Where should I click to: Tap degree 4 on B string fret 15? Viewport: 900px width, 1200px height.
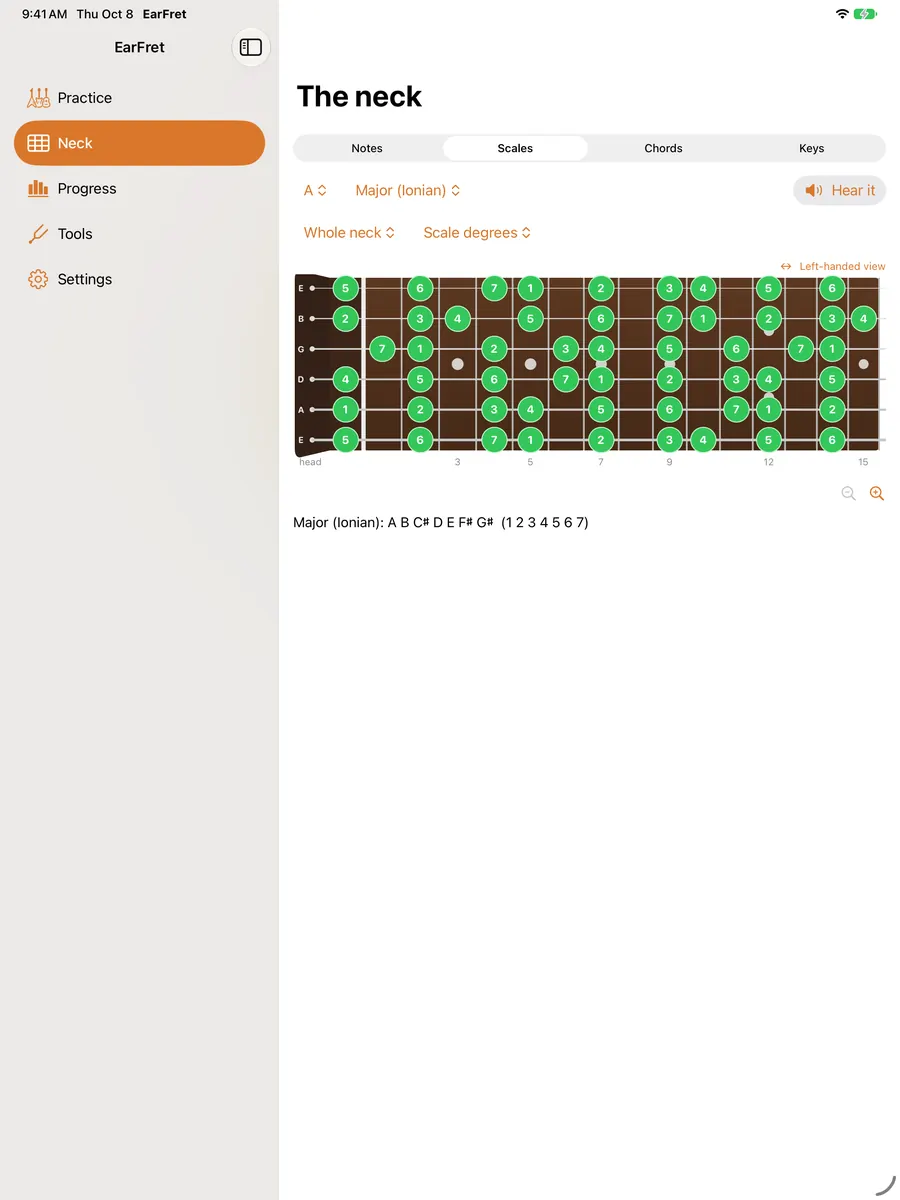[864, 319]
